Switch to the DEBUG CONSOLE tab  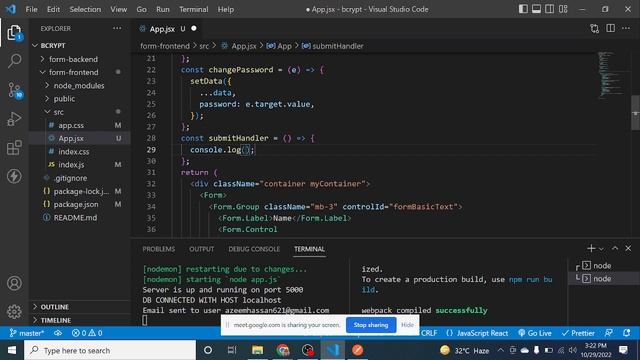[254, 249]
